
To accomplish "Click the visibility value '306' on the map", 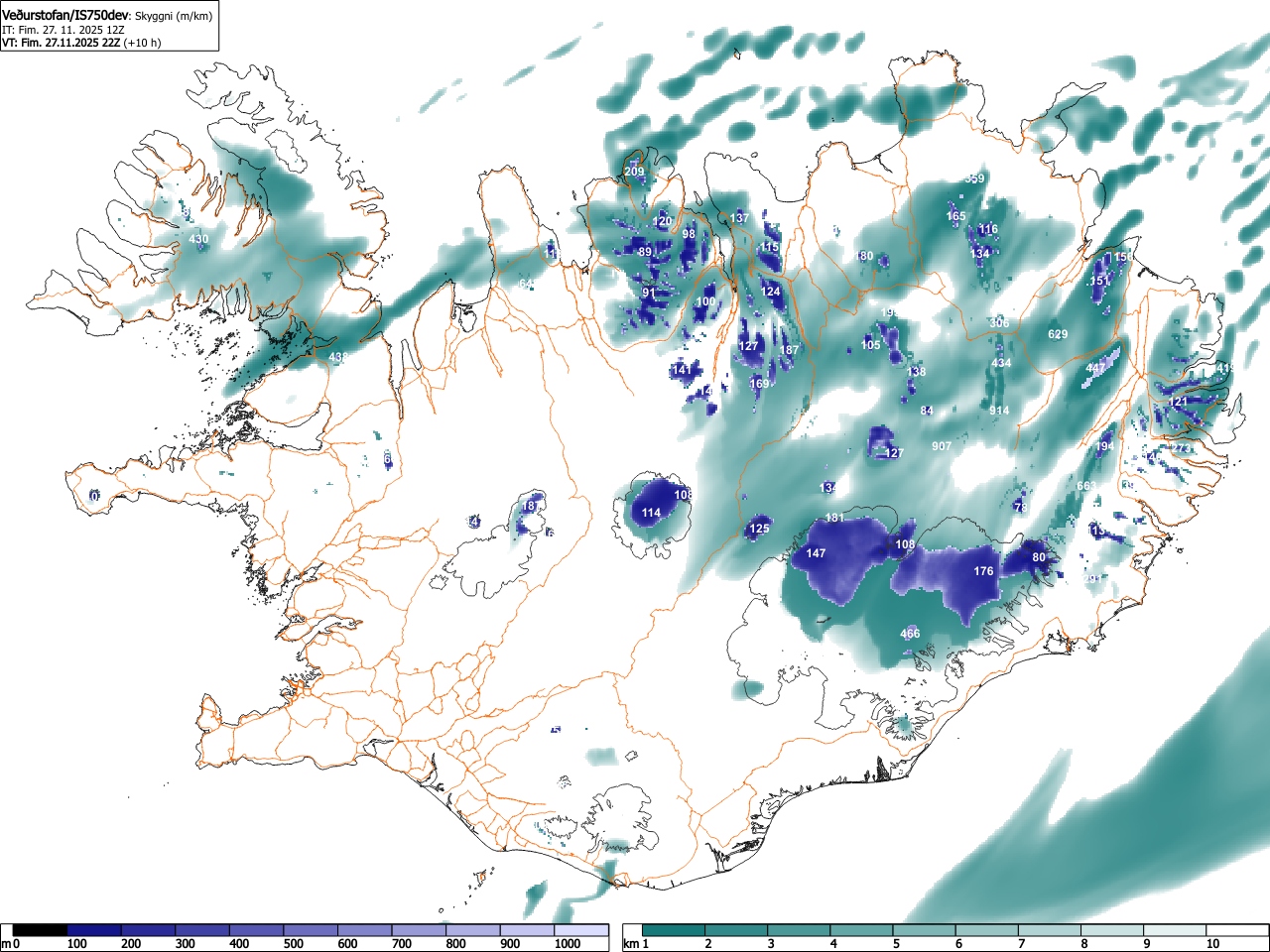I will (x=999, y=323).
